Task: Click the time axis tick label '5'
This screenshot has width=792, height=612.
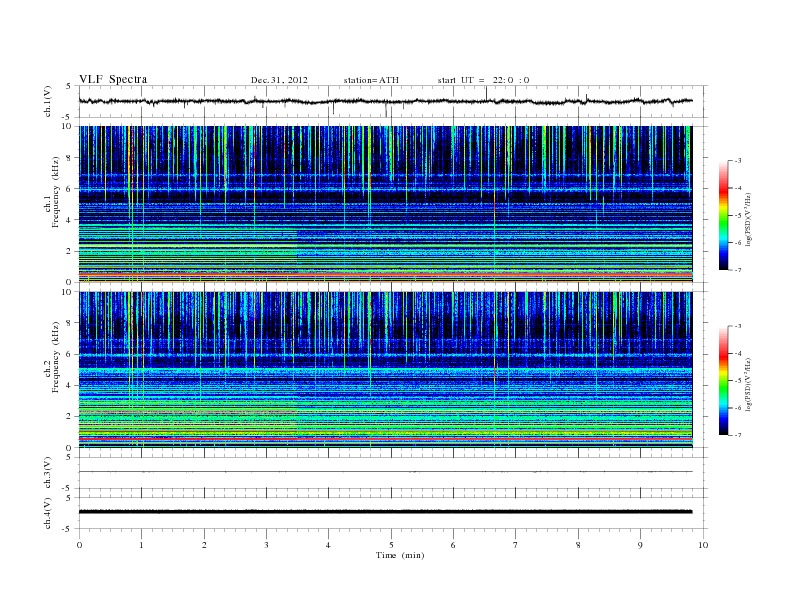Action: [x=391, y=545]
